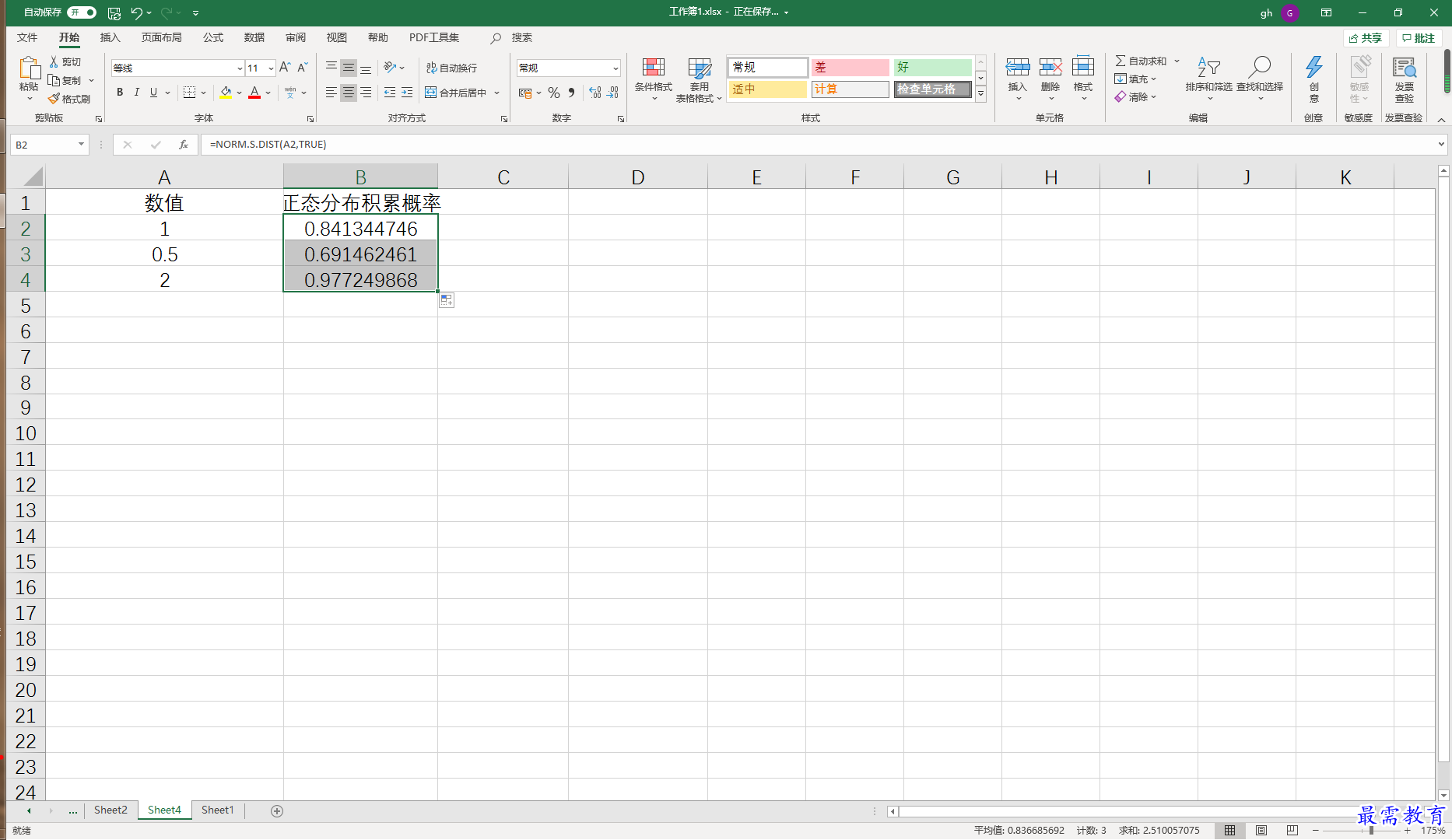Click the decrease indent icon
Viewport: 1452px width, 840px height.
390,93
